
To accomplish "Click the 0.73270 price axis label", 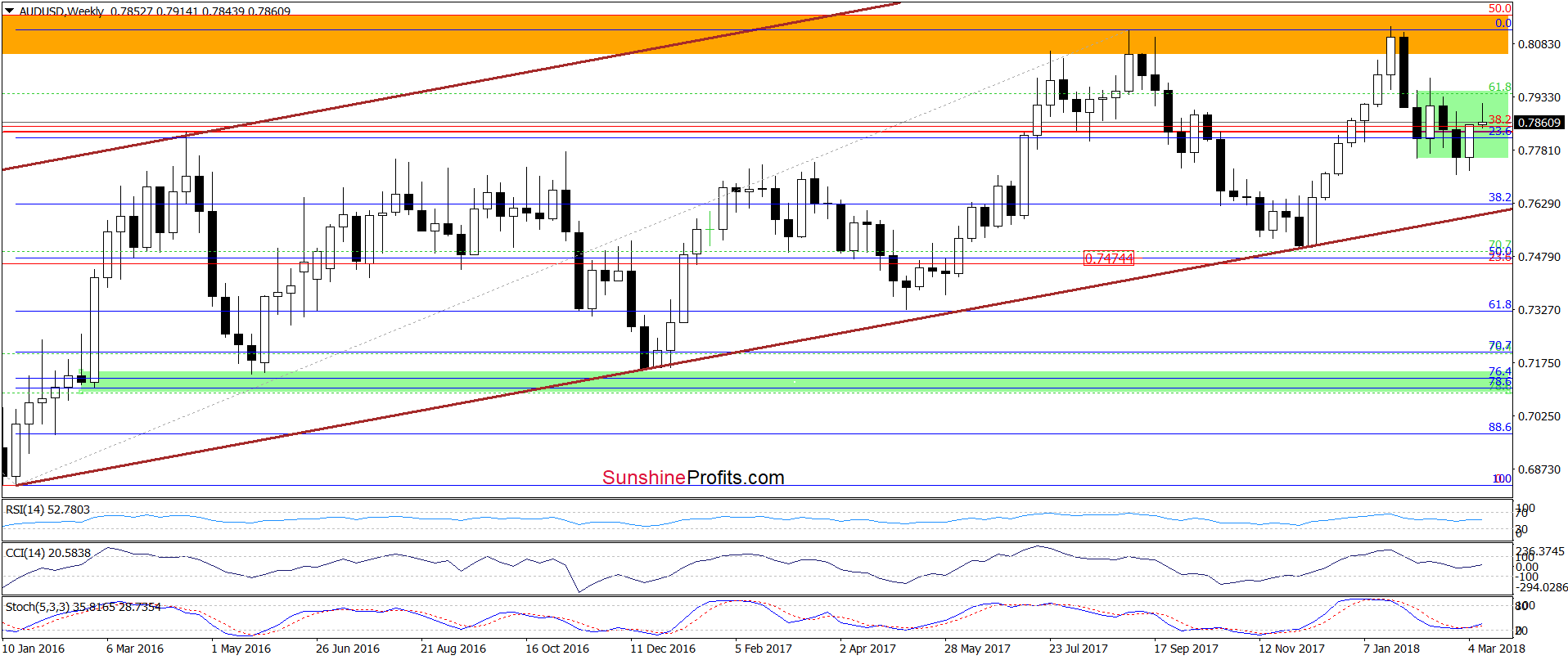I will point(1539,310).
